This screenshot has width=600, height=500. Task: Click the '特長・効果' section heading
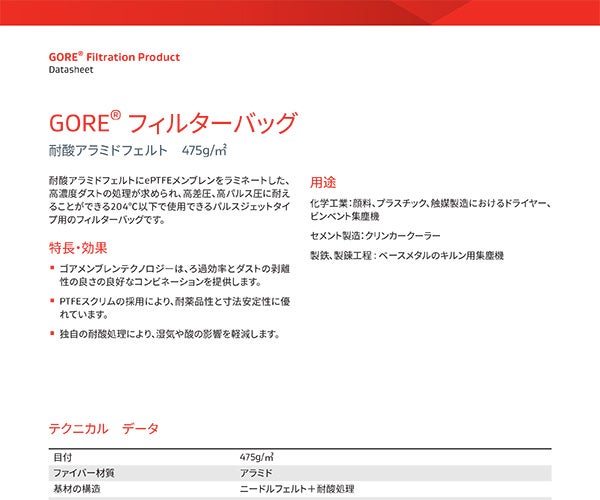point(78,248)
